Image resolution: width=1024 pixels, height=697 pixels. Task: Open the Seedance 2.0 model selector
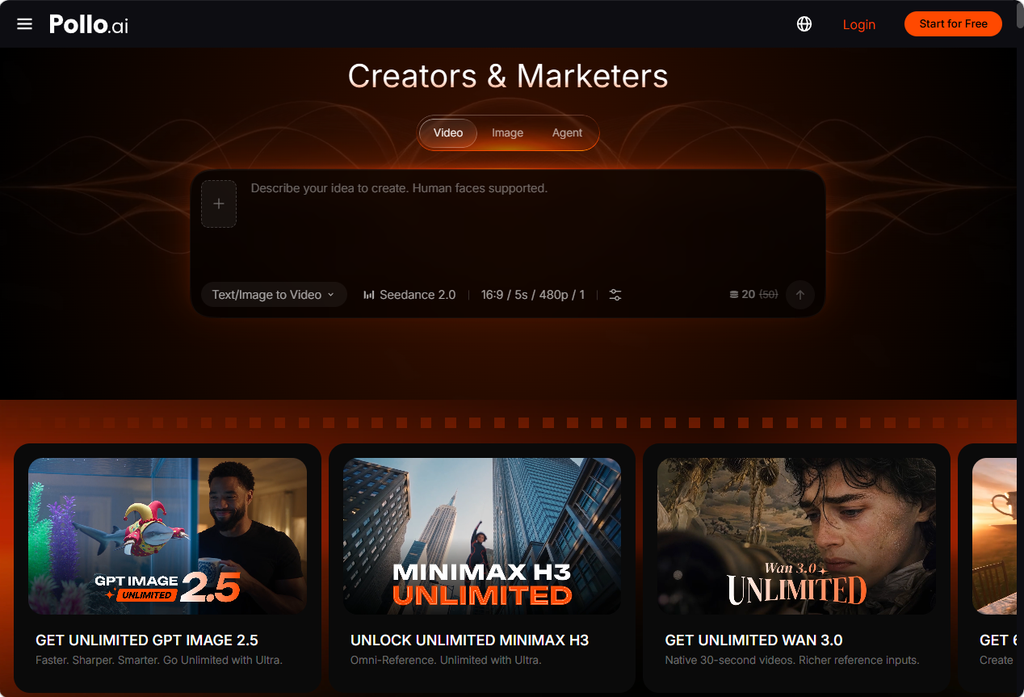[x=409, y=295]
